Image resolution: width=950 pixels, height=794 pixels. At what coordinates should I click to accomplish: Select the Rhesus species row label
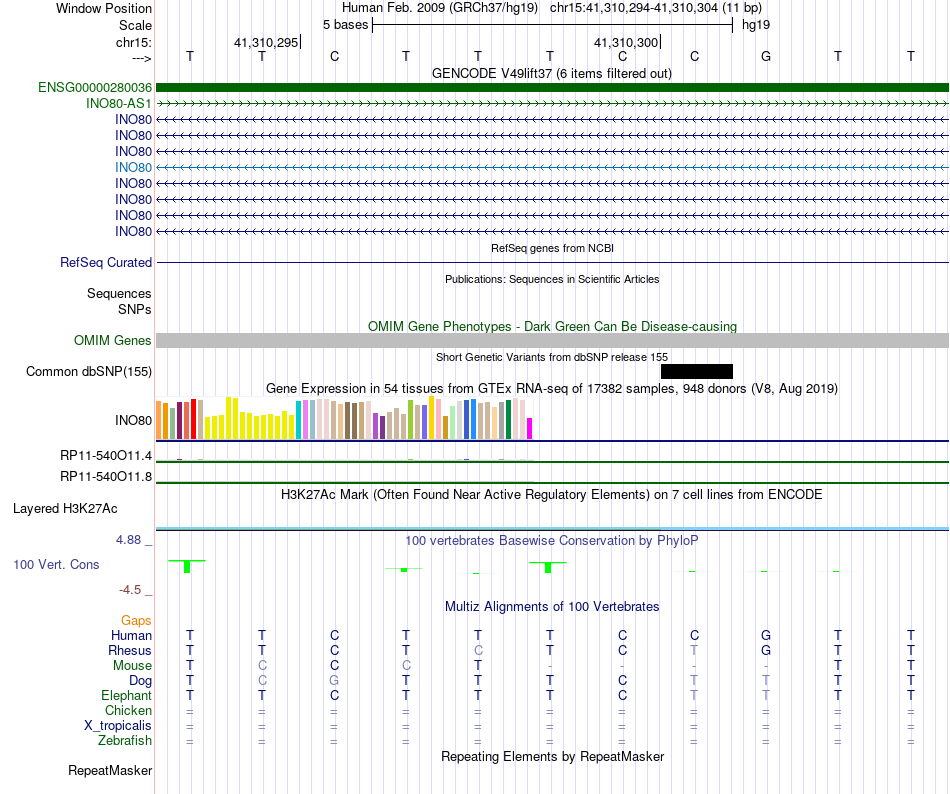130,650
